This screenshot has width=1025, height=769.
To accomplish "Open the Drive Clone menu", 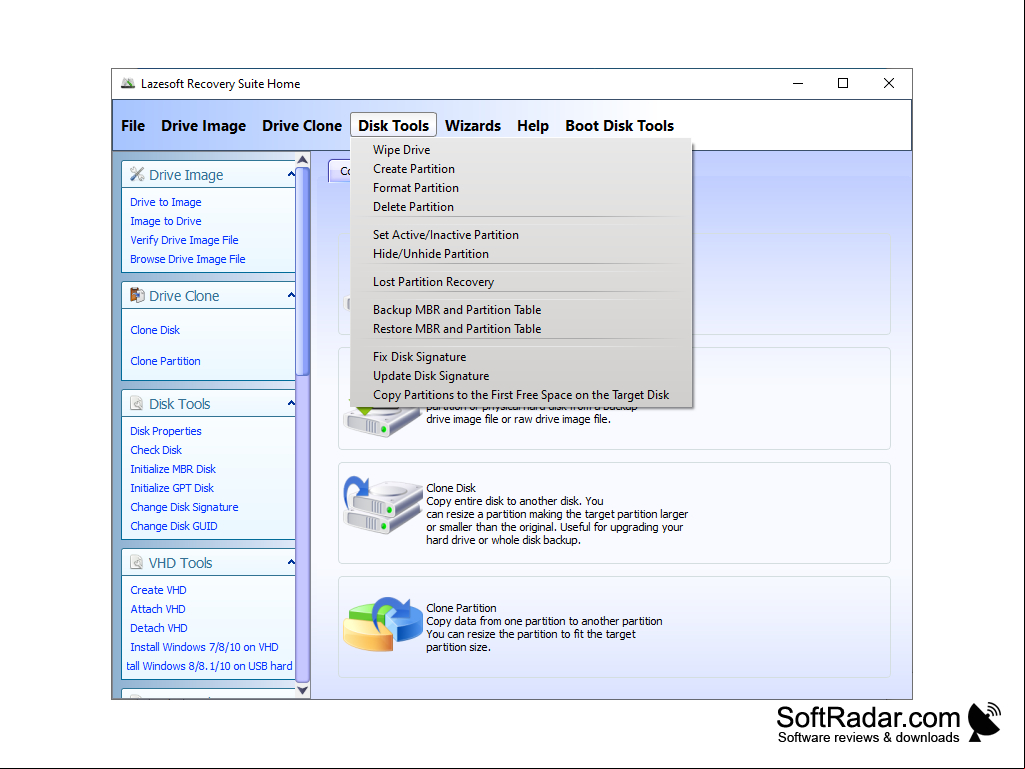I will tap(302, 126).
